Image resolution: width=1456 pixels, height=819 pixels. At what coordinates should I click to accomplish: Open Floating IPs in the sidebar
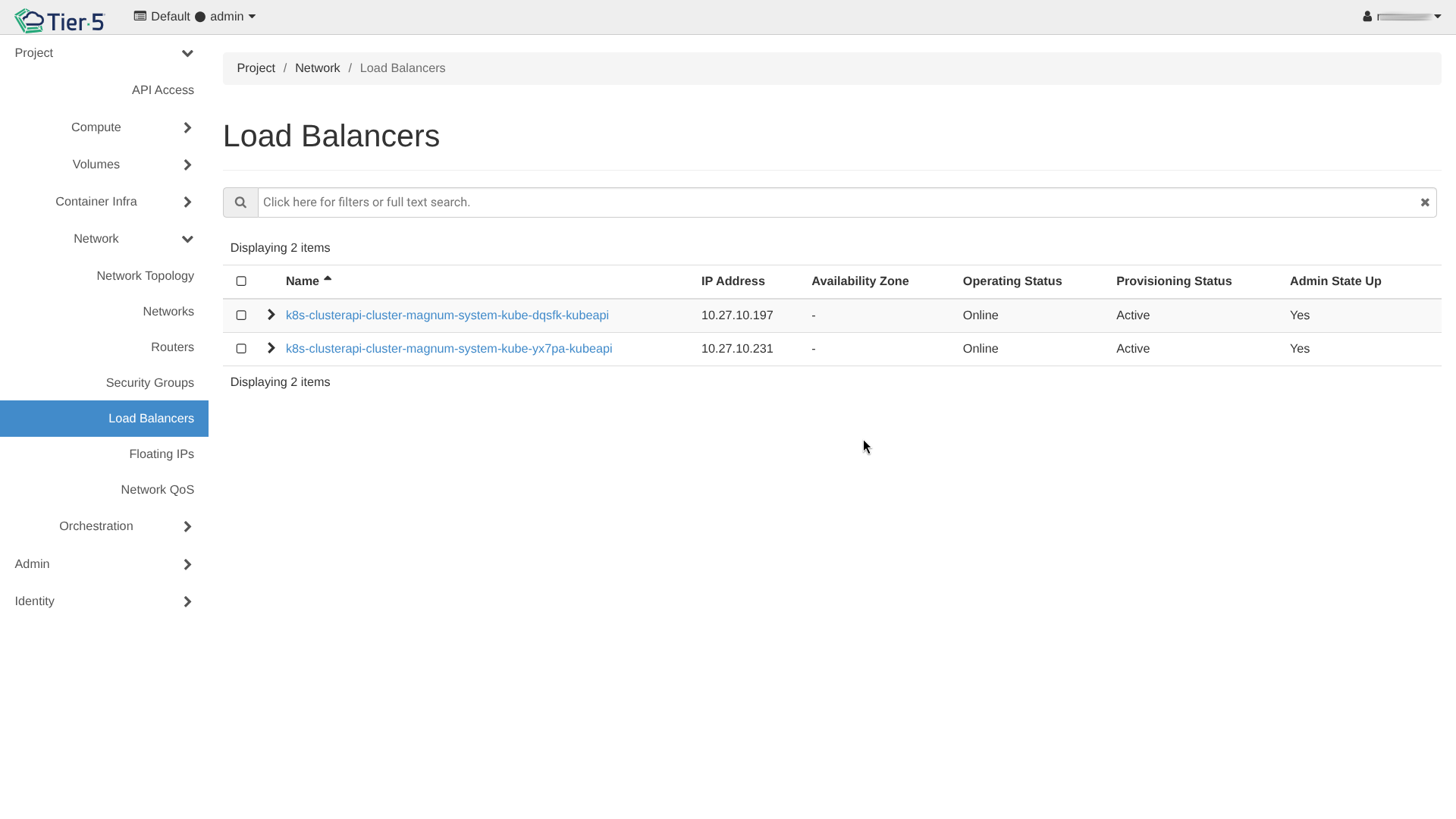click(162, 454)
